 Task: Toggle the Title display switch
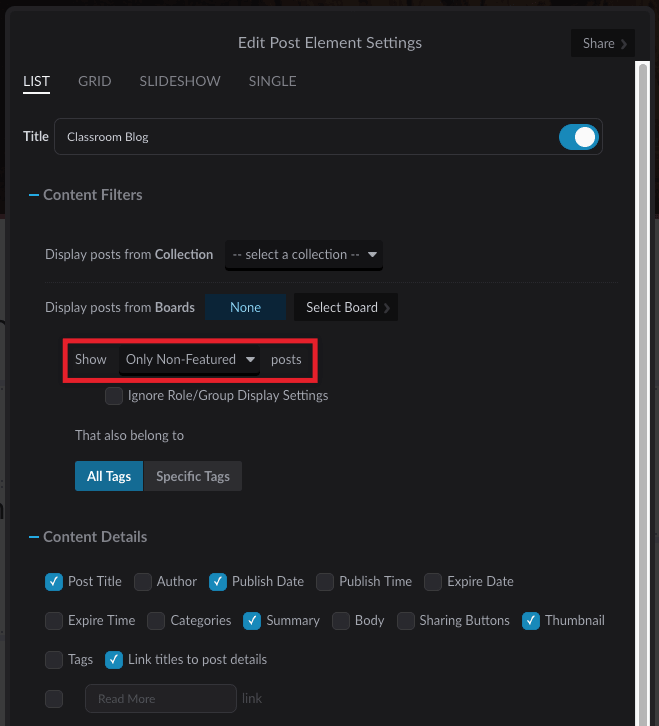(578, 137)
